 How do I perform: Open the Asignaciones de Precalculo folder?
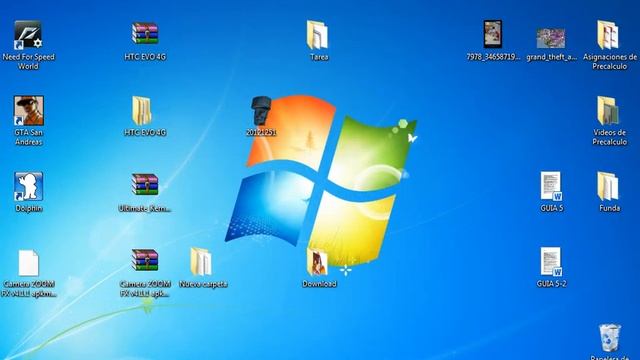pos(608,35)
